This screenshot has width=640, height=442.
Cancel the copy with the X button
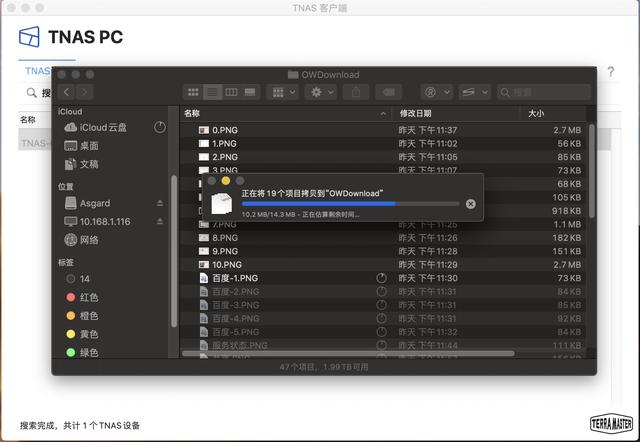tap(471, 203)
